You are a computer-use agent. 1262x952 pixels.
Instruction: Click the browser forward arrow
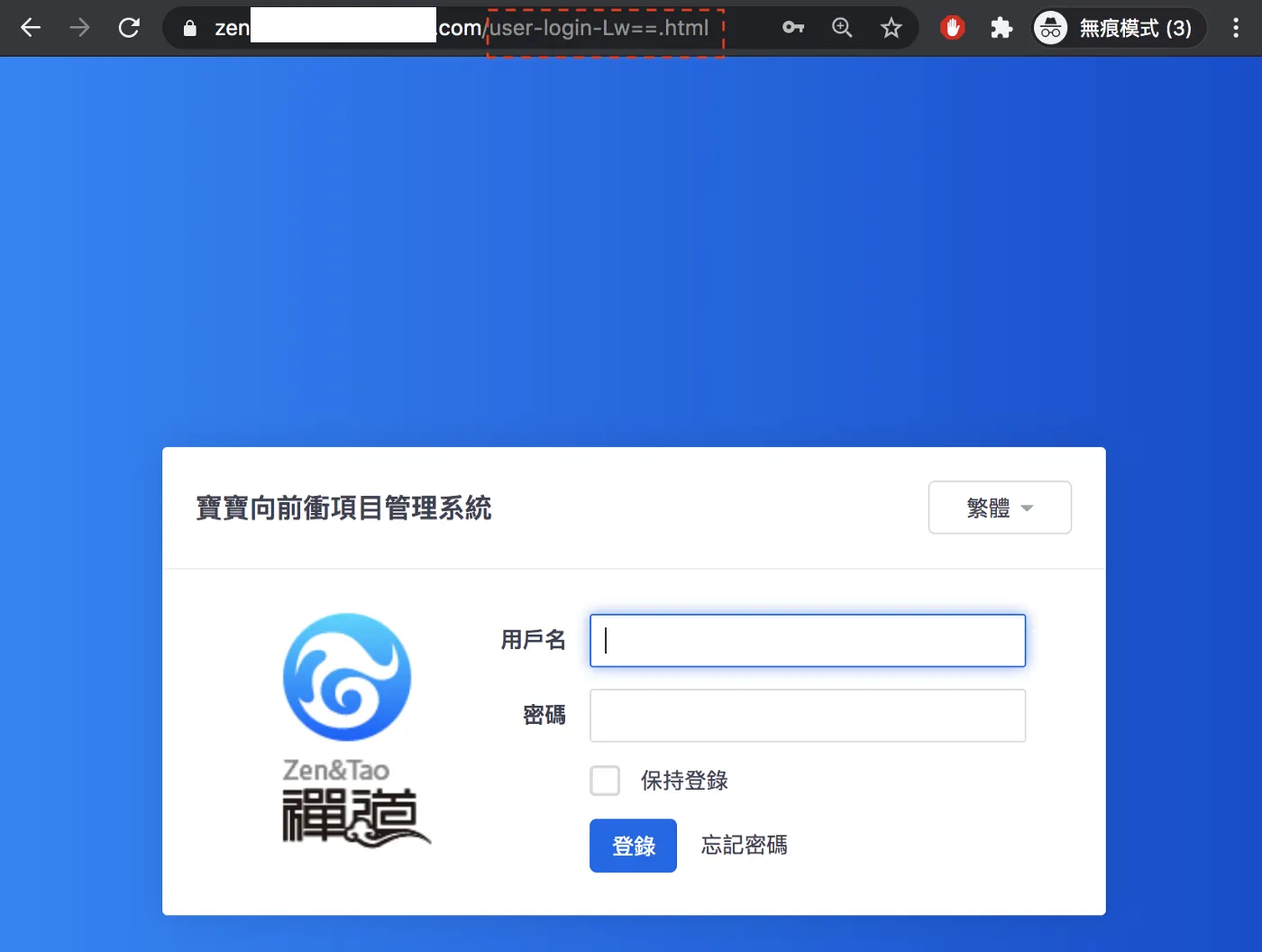pos(79,28)
